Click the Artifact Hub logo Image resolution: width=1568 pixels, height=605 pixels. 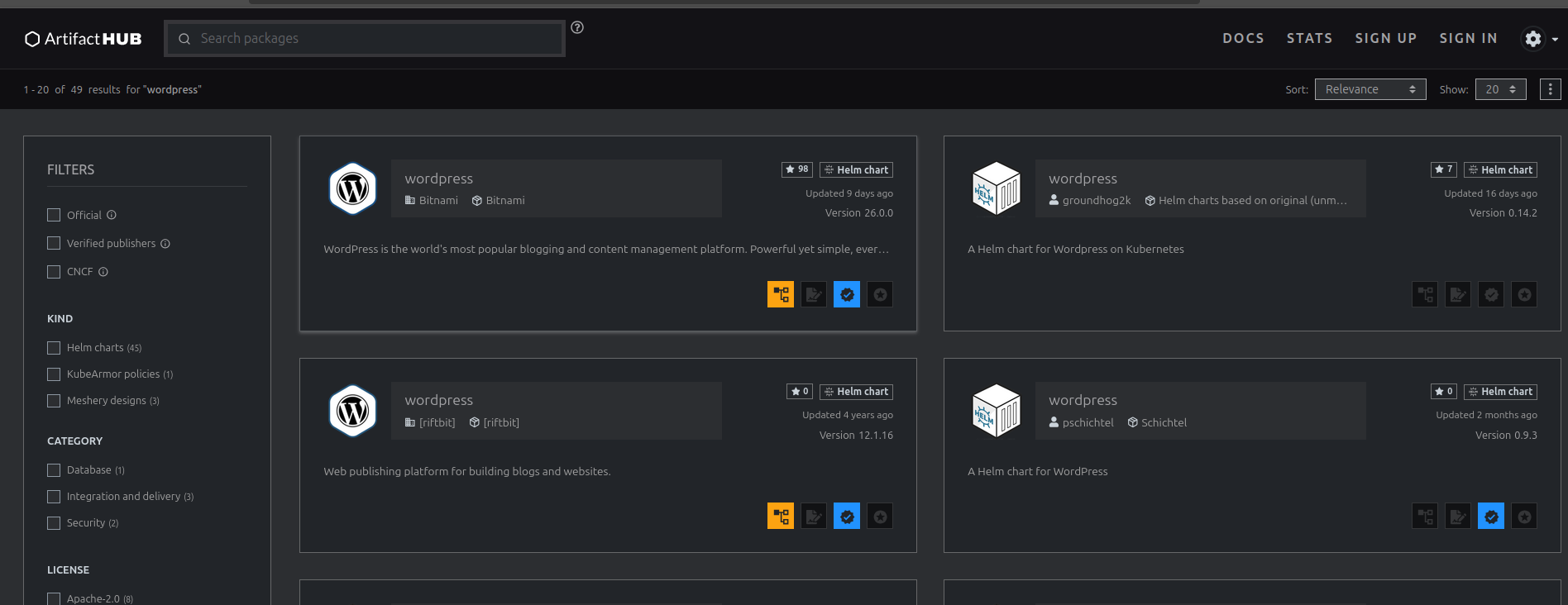[84, 39]
